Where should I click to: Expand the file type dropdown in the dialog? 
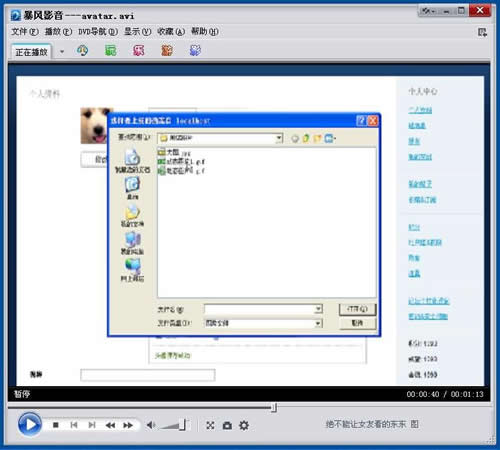point(318,323)
